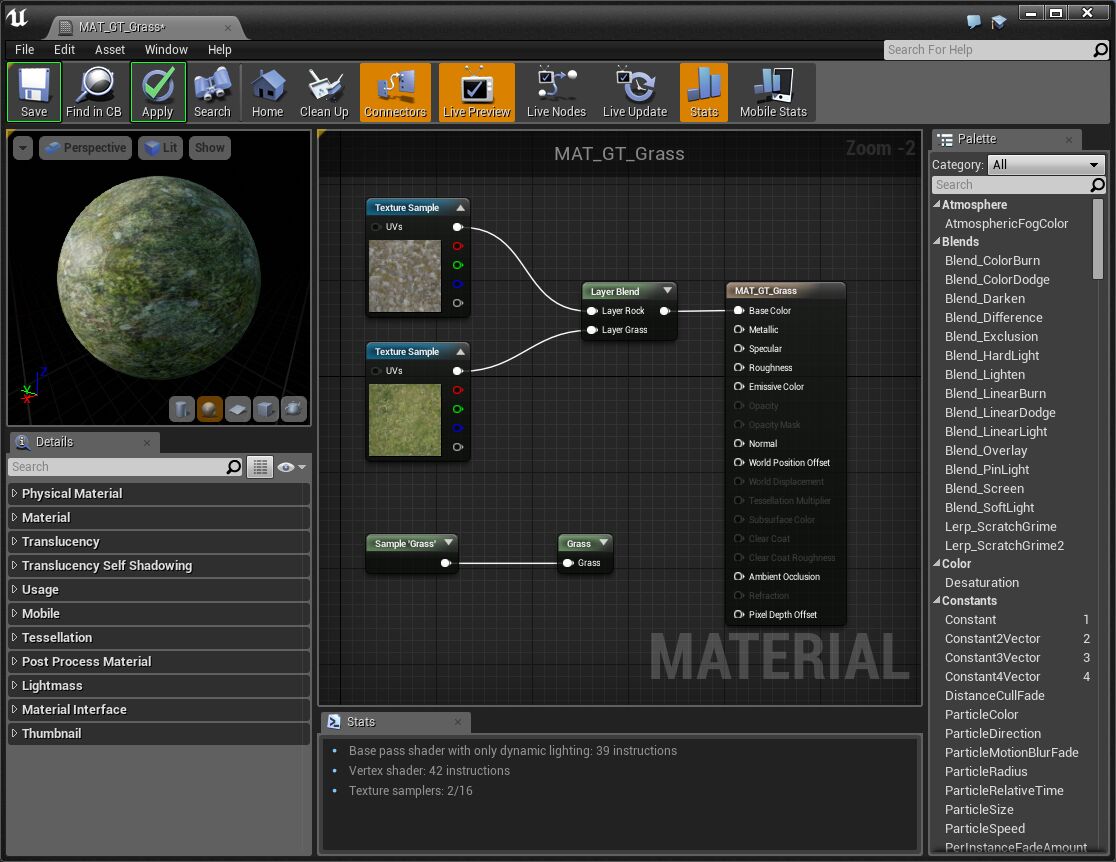The width and height of the screenshot is (1116, 862).
Task: Set preview mesh to plane shape
Action: [238, 408]
